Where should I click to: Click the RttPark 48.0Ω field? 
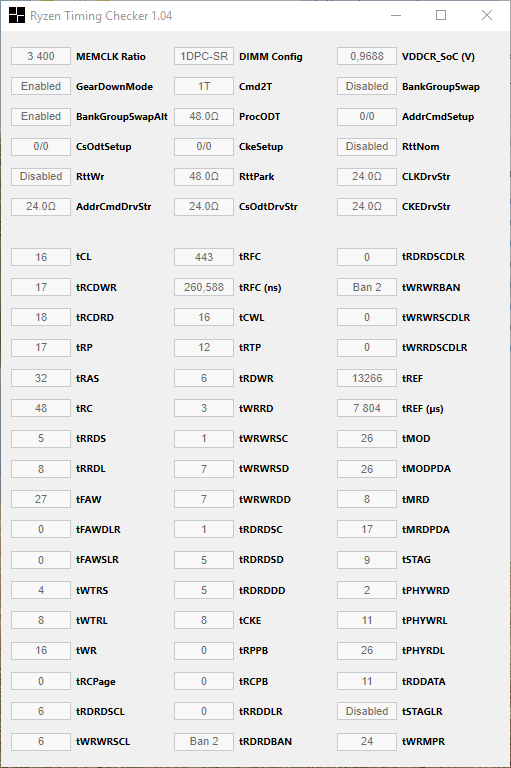point(204,176)
